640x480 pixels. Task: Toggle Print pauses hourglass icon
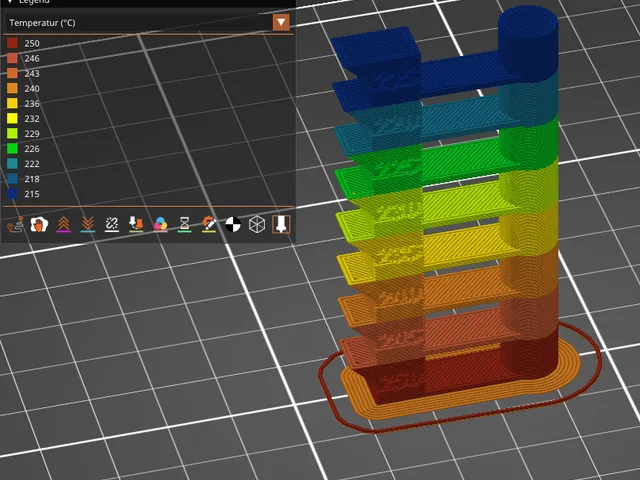pos(184,224)
